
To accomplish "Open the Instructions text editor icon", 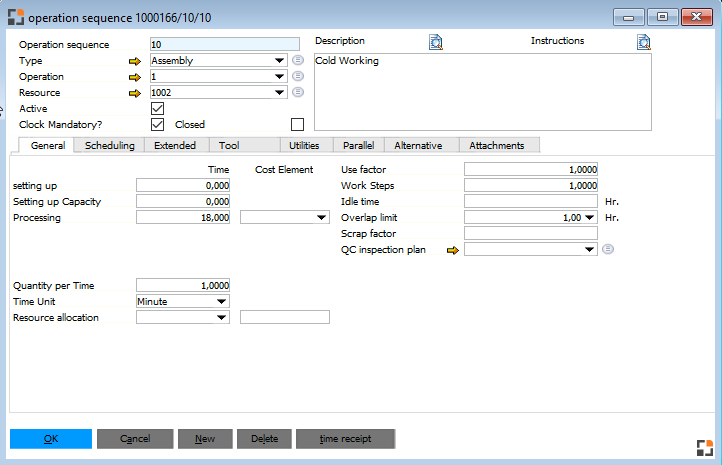I will (643, 42).
